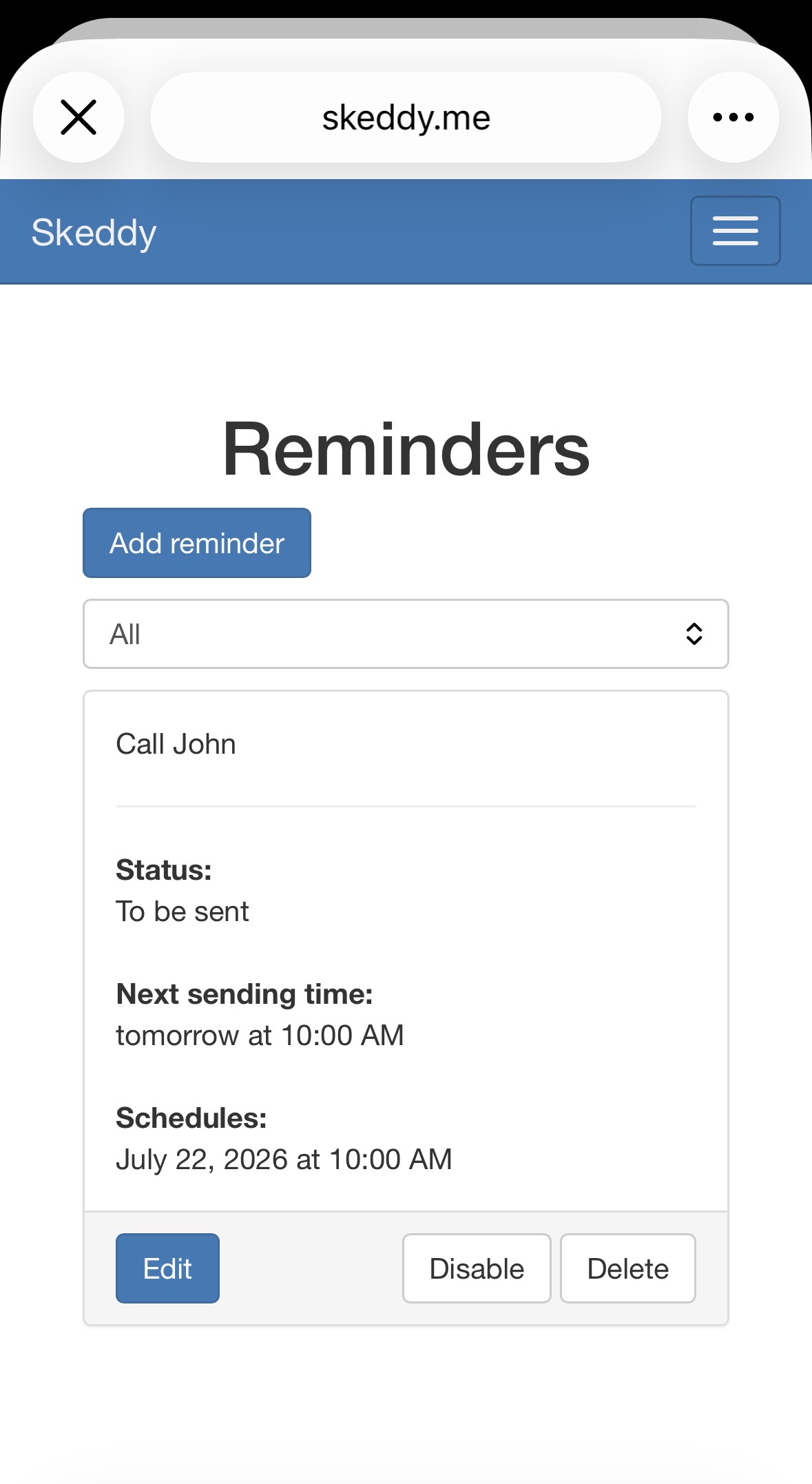Click the Schedules: label
The image size is (812, 1484).
point(191,1118)
